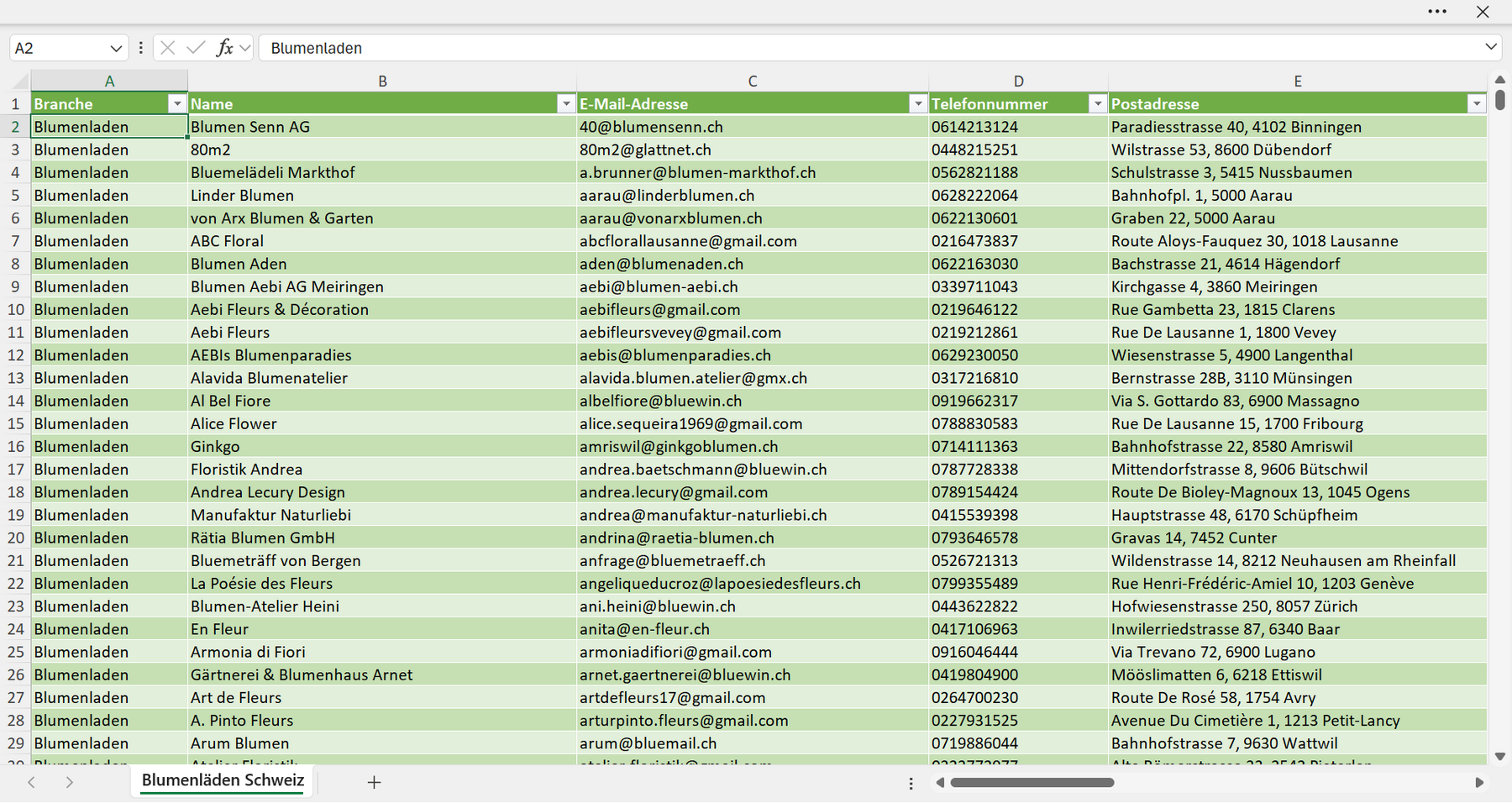This screenshot has width=1512, height=803.
Task: Select cell Gärtnerei & Blumenhaus Arnet
Action: 382,674
